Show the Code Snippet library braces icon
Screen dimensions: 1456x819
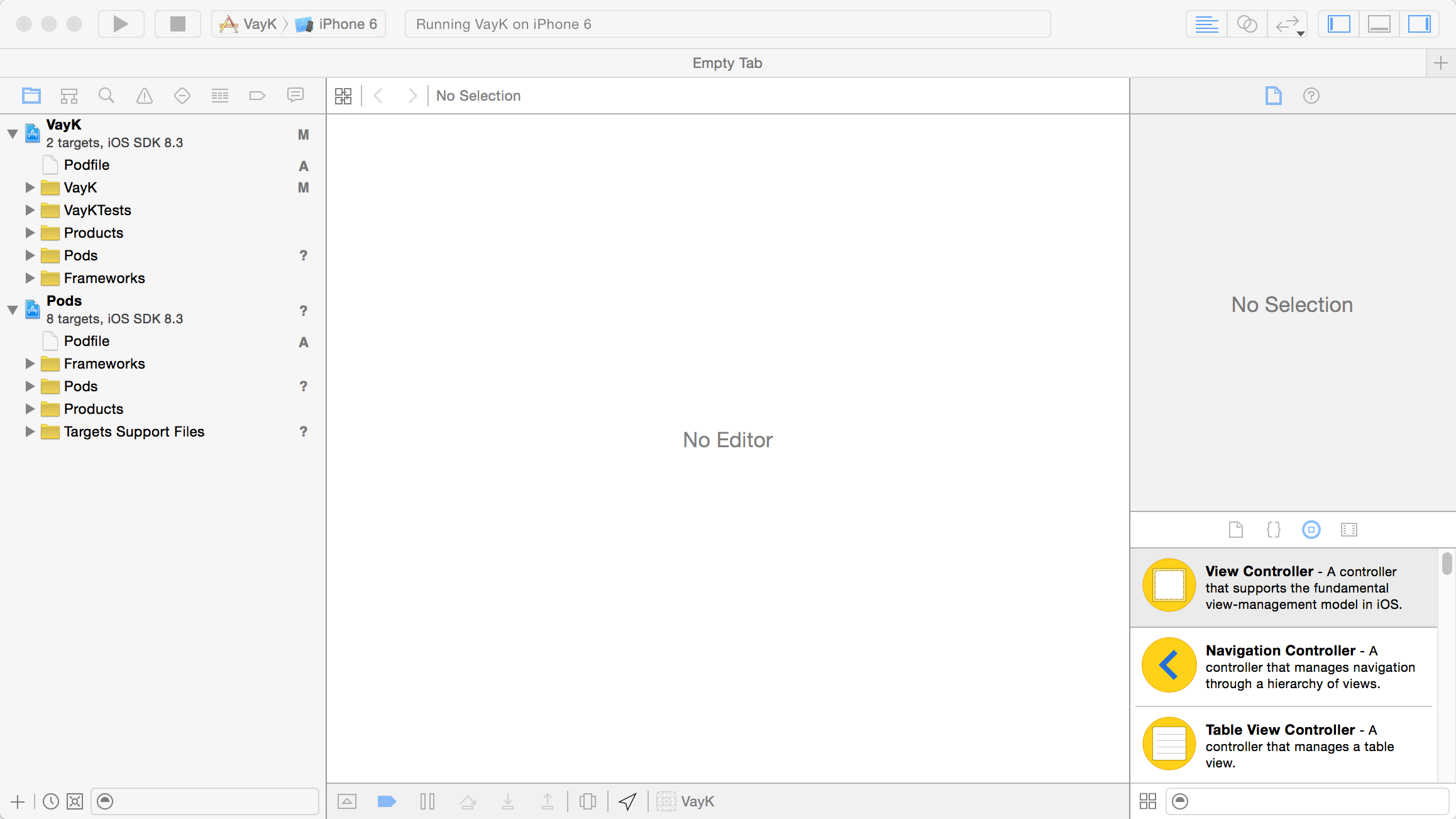(1273, 530)
